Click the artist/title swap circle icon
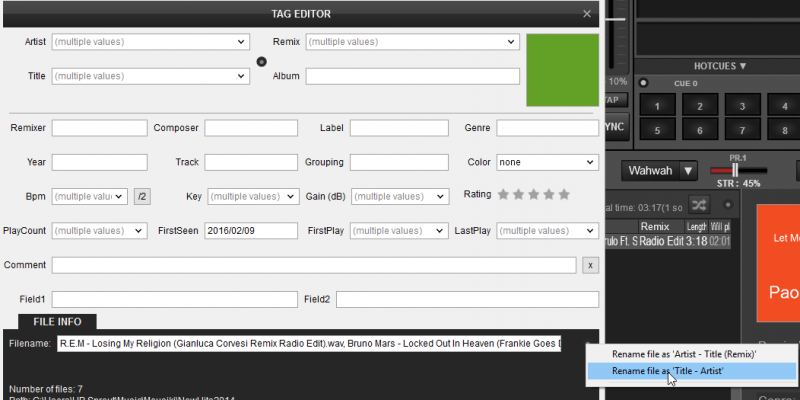 pyautogui.click(x=262, y=61)
